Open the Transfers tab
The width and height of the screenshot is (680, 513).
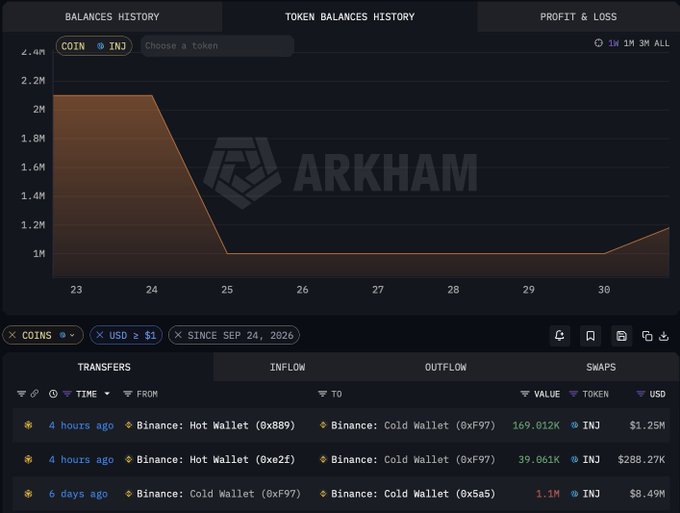tap(104, 367)
